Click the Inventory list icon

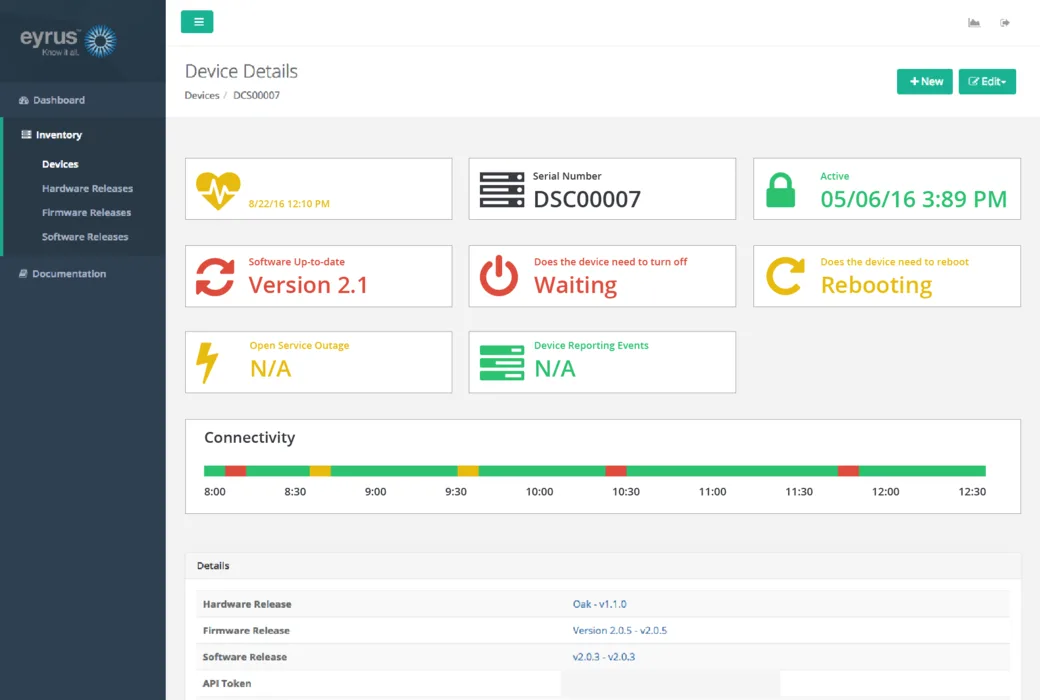tap(27, 135)
